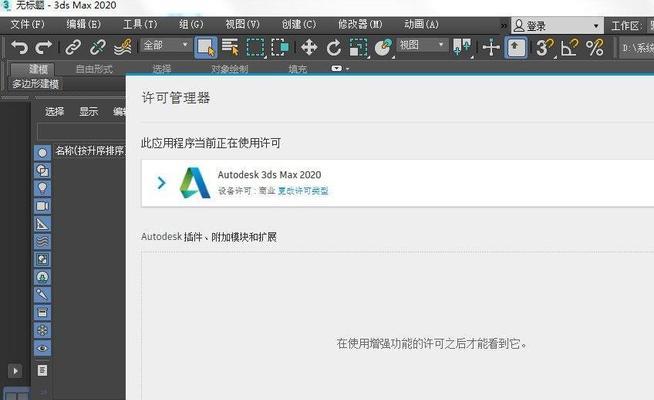Viewport: 654px width, 400px height.
Task: Open the 动画(A) menu
Action: pyautogui.click(x=421, y=24)
